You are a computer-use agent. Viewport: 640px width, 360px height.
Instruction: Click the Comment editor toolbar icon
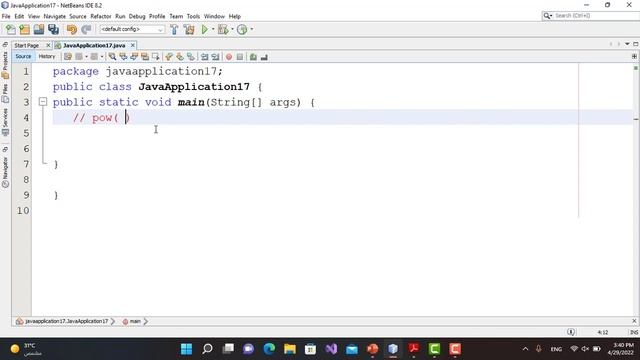pyautogui.click(x=253, y=57)
